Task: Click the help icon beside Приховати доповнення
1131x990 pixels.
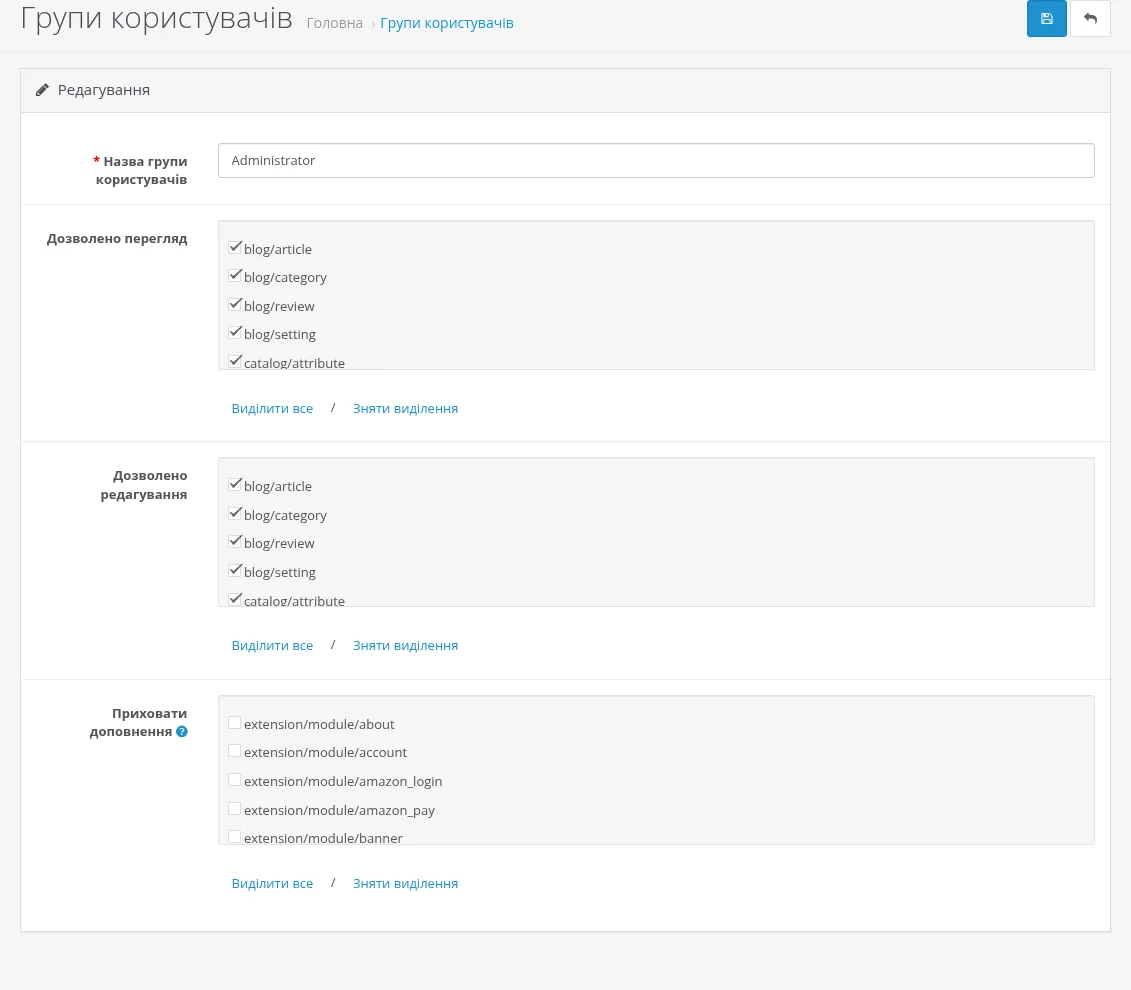Action: pos(182,732)
